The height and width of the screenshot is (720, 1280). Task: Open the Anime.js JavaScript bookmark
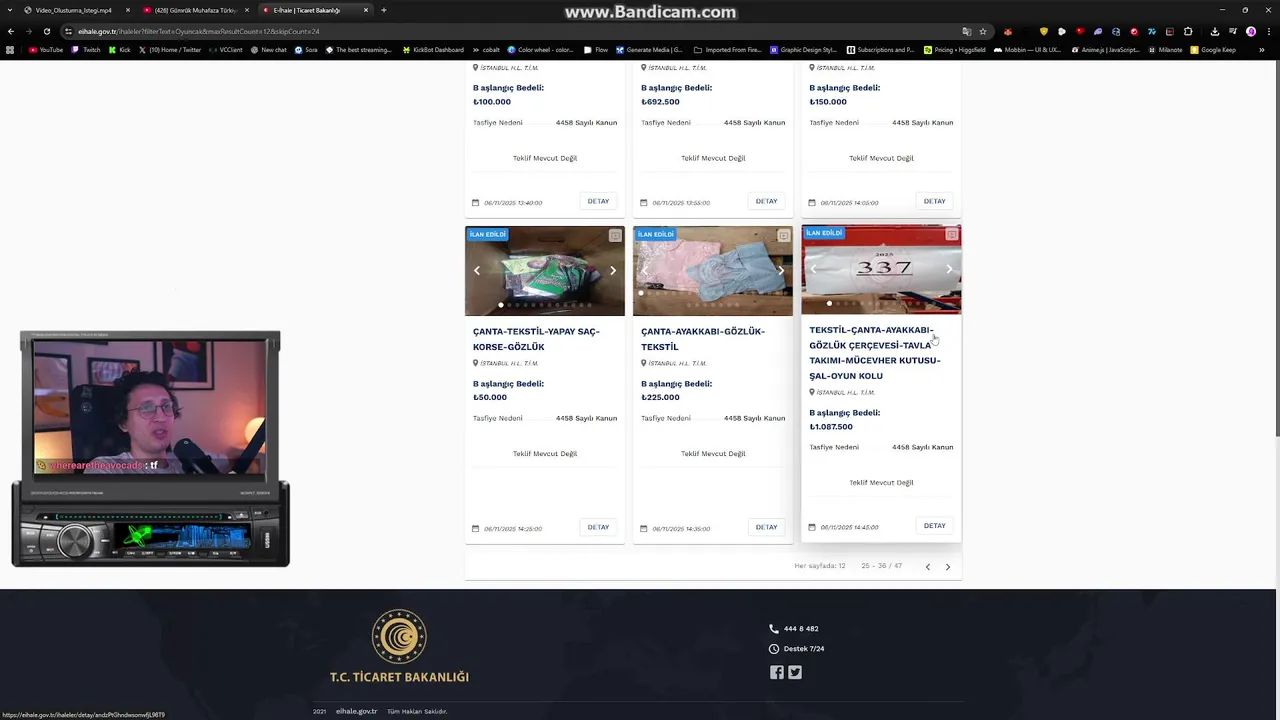[x=1104, y=50]
